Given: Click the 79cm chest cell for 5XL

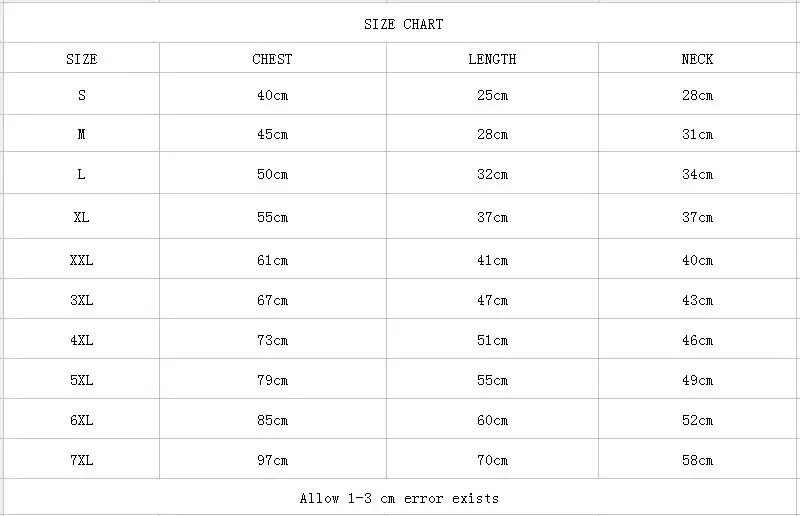Looking at the screenshot, I should 272,379.
